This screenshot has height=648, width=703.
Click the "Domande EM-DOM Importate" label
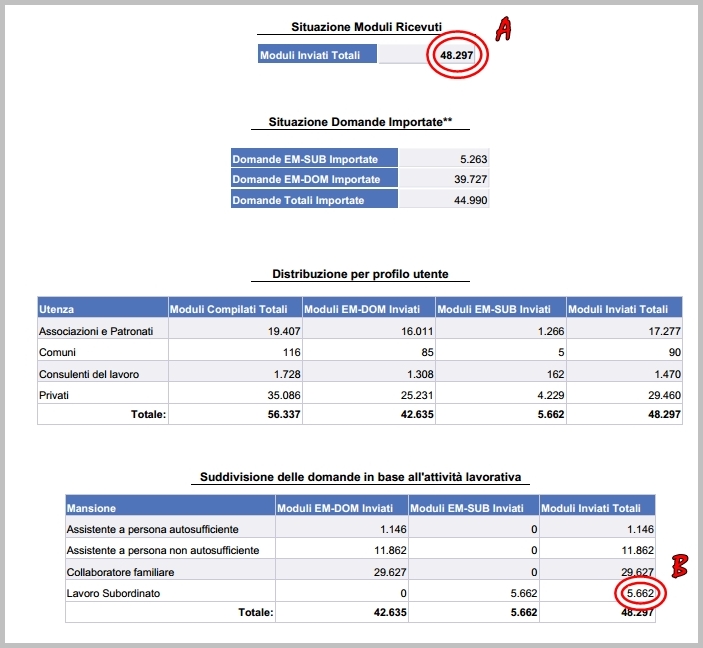pos(306,179)
